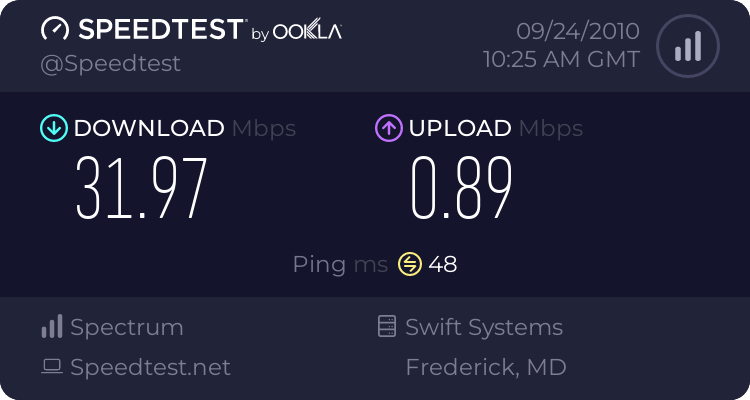This screenshot has height=400, width=750.
Task: Click the Speedtest gauge logo icon
Action: click(55, 30)
